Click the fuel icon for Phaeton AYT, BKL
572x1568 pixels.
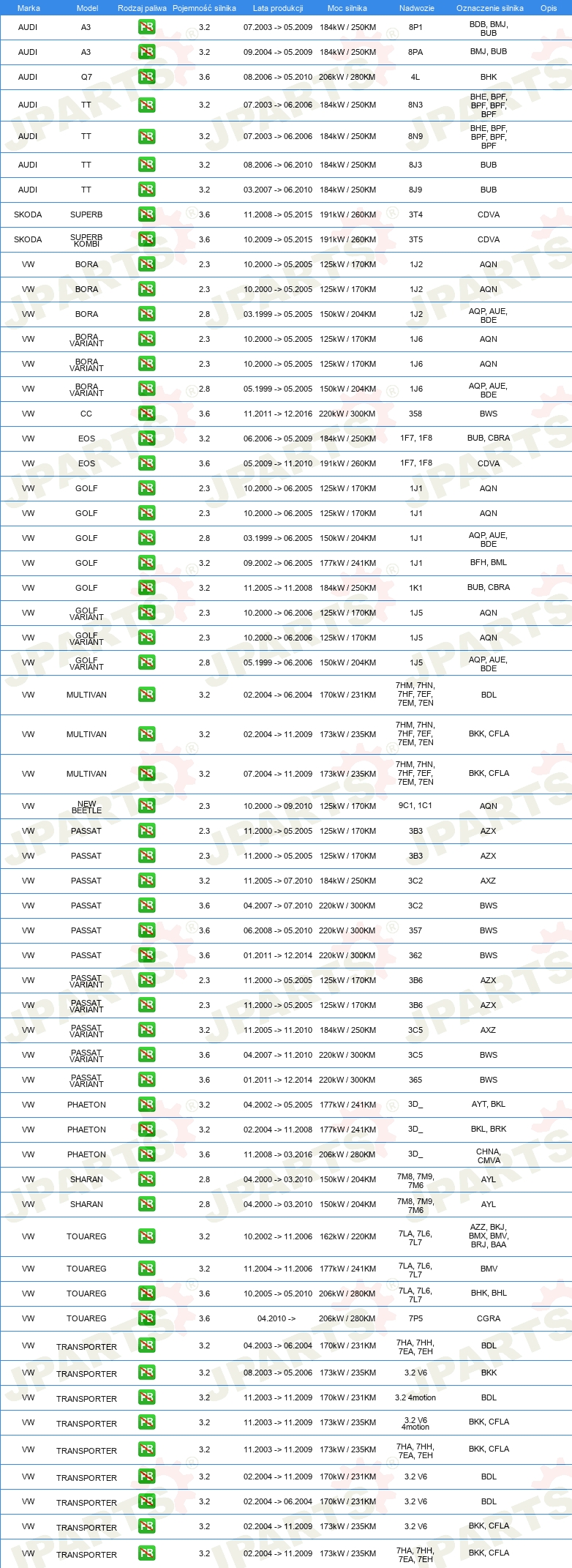(146, 1105)
